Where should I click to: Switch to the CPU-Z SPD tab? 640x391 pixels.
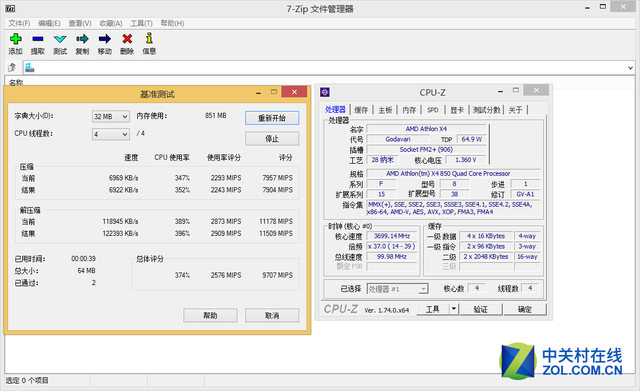point(433,110)
